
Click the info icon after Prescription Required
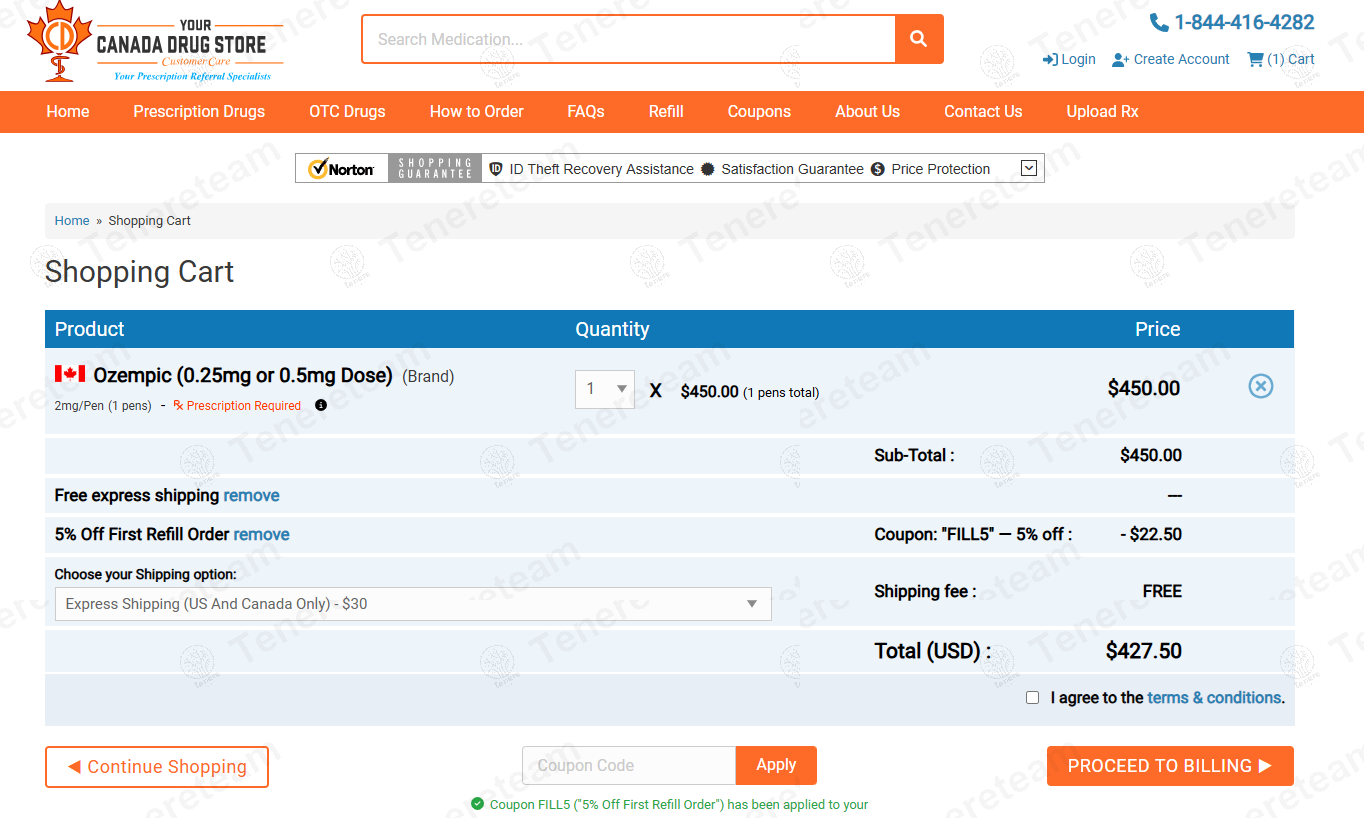click(321, 405)
